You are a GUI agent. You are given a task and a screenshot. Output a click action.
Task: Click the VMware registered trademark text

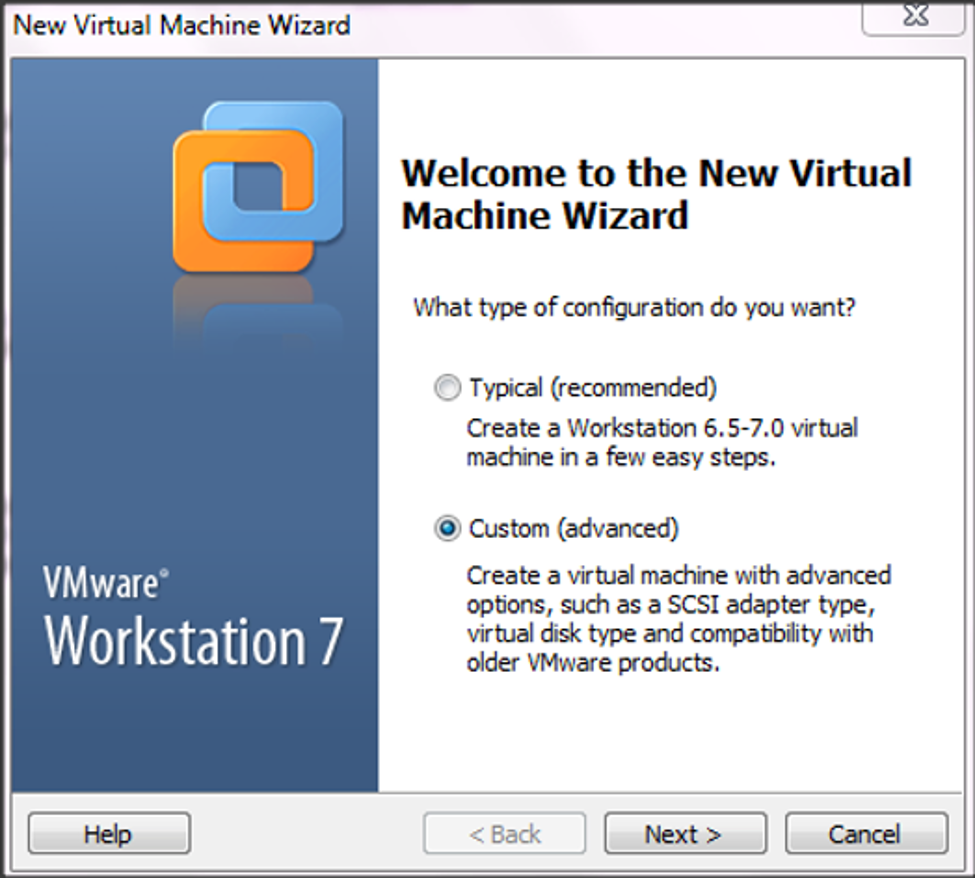pos(105,580)
